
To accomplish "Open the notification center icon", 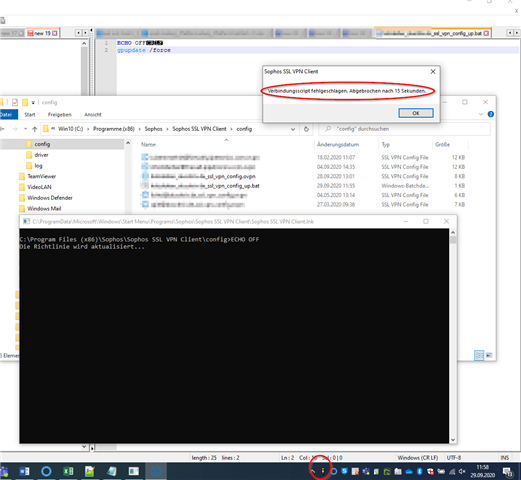I will pos(508,471).
